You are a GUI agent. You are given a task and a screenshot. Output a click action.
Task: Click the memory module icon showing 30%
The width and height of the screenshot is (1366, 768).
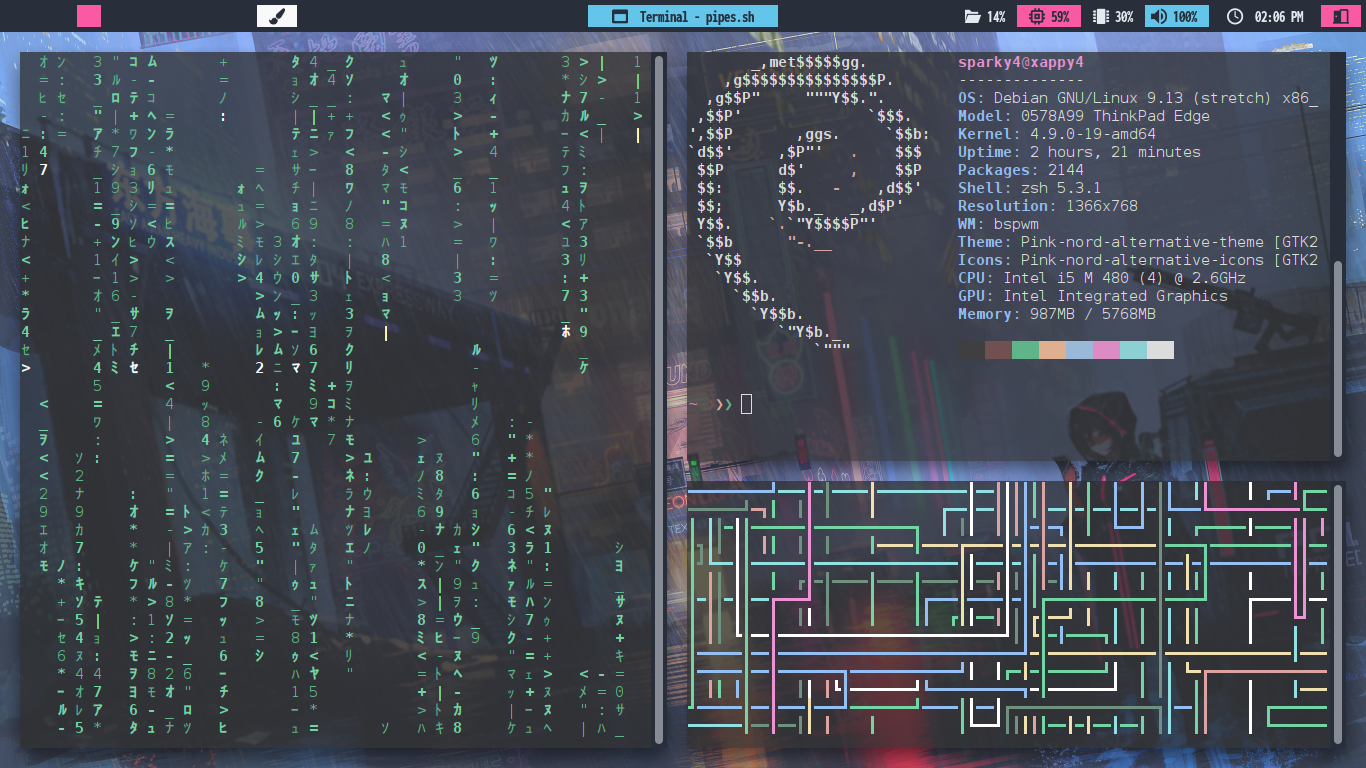[x=1101, y=17]
